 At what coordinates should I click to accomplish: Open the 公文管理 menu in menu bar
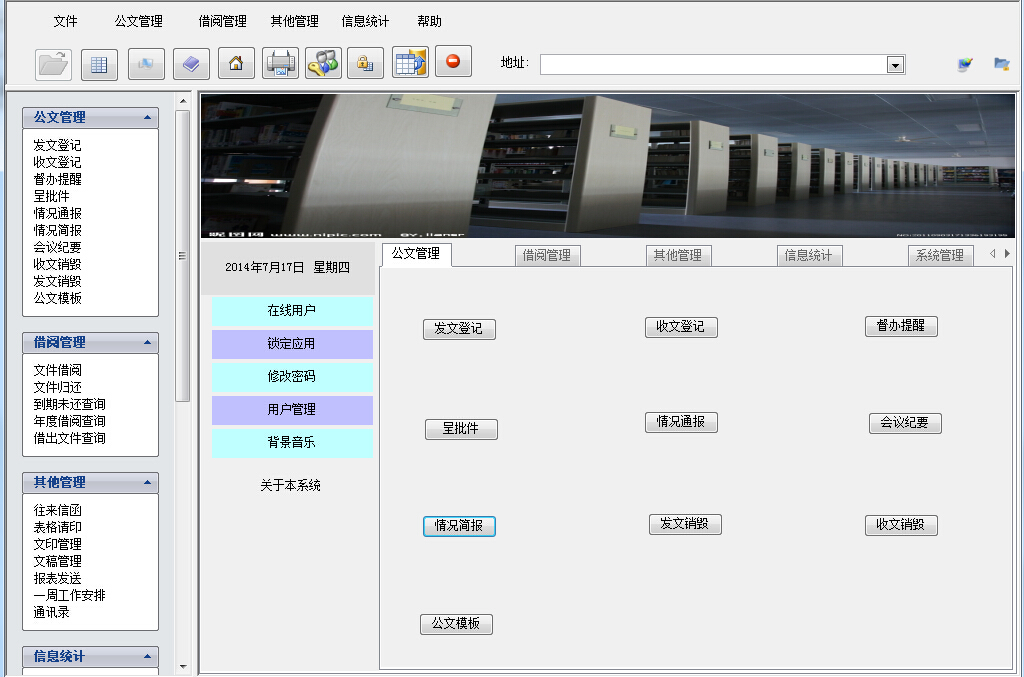138,22
